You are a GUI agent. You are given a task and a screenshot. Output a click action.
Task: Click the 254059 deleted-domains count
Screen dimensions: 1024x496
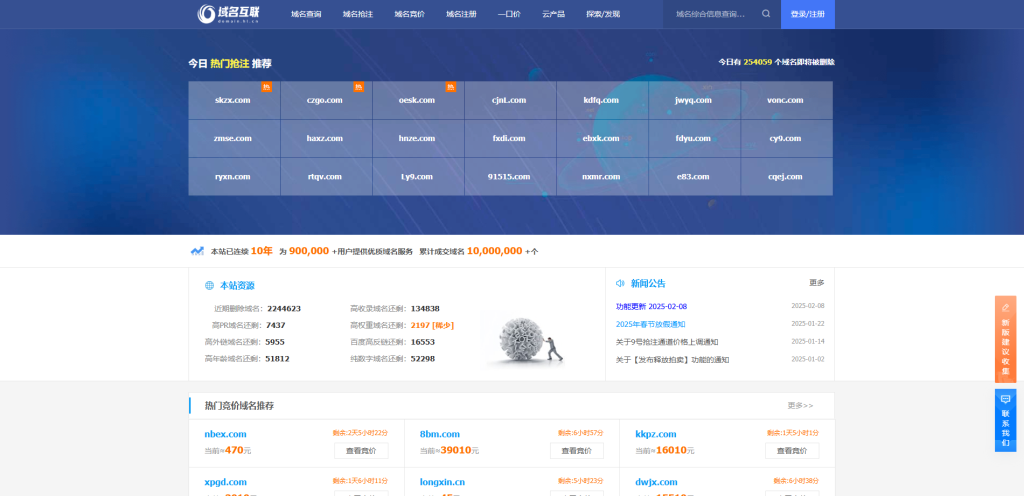758,62
